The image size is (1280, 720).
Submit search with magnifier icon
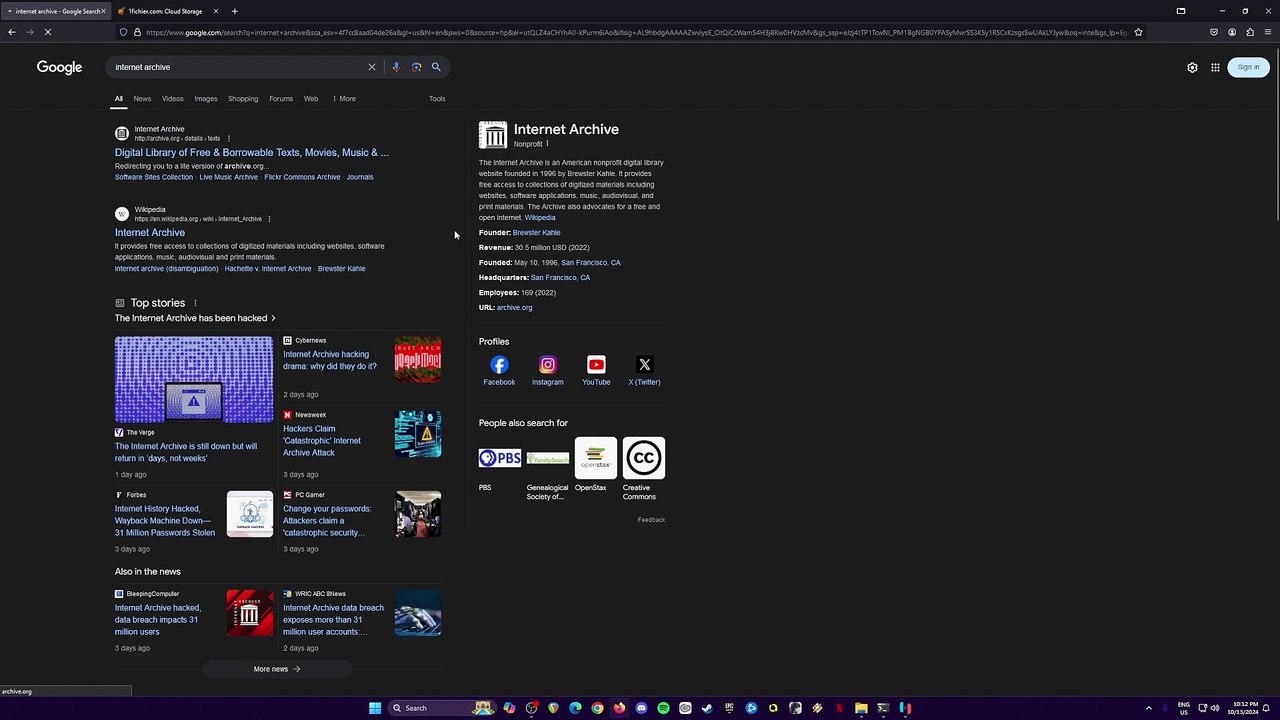(436, 67)
